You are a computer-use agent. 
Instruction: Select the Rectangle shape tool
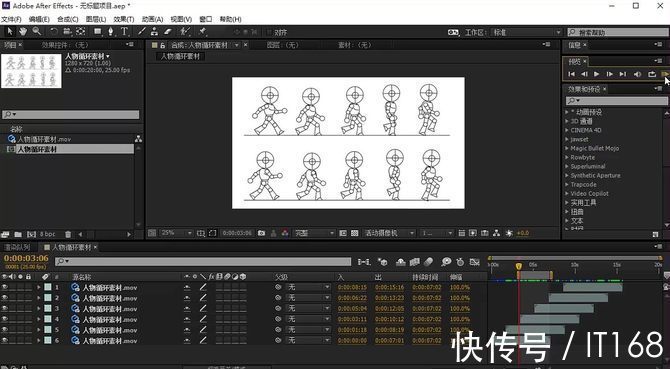click(x=98, y=32)
